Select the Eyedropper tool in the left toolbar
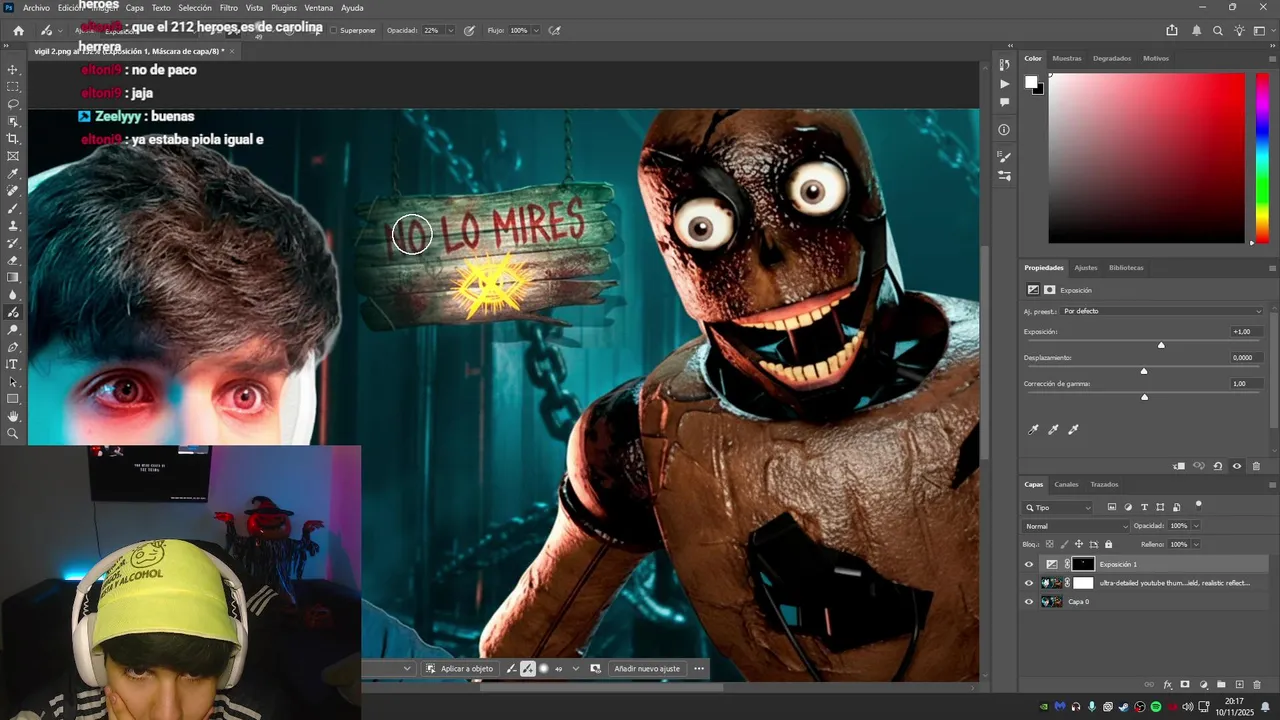The height and width of the screenshot is (720, 1280). [x=13, y=174]
